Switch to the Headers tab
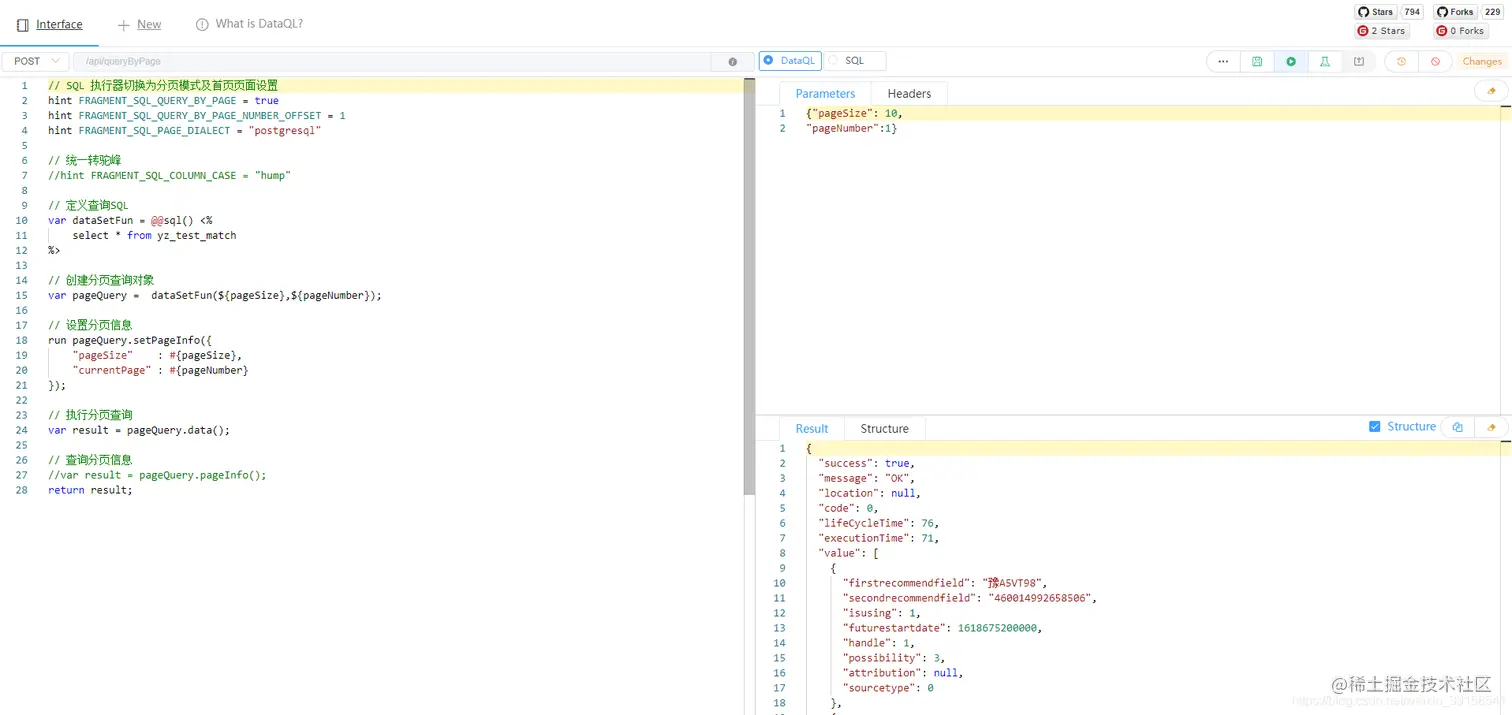The width and height of the screenshot is (1512, 715). pyautogui.click(x=908, y=93)
